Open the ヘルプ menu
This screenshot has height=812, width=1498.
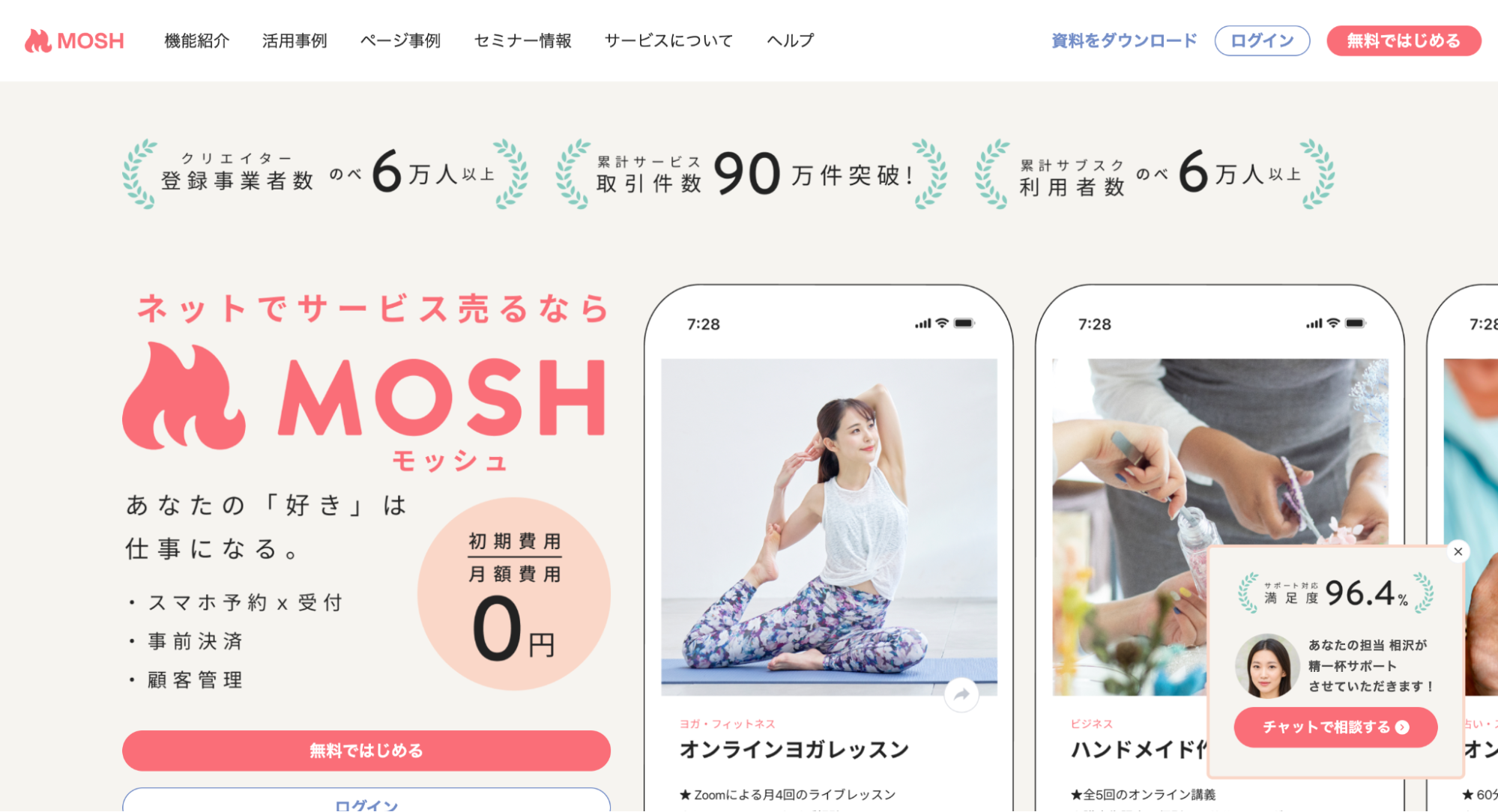pos(790,40)
